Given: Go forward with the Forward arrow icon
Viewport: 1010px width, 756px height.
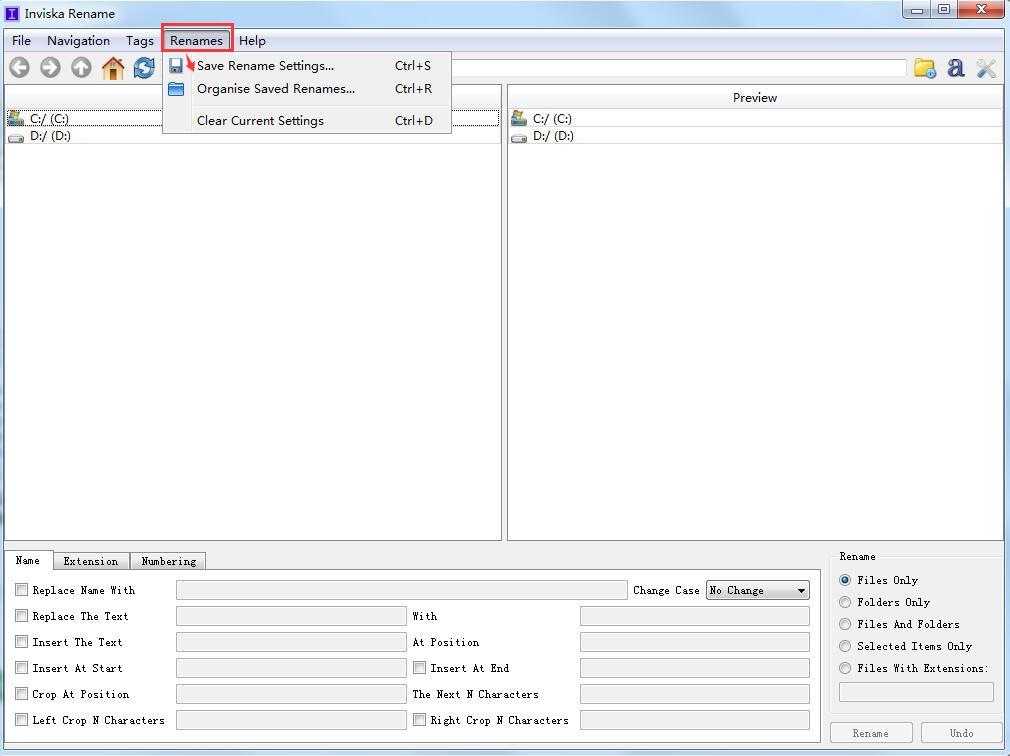Looking at the screenshot, I should [x=50, y=68].
